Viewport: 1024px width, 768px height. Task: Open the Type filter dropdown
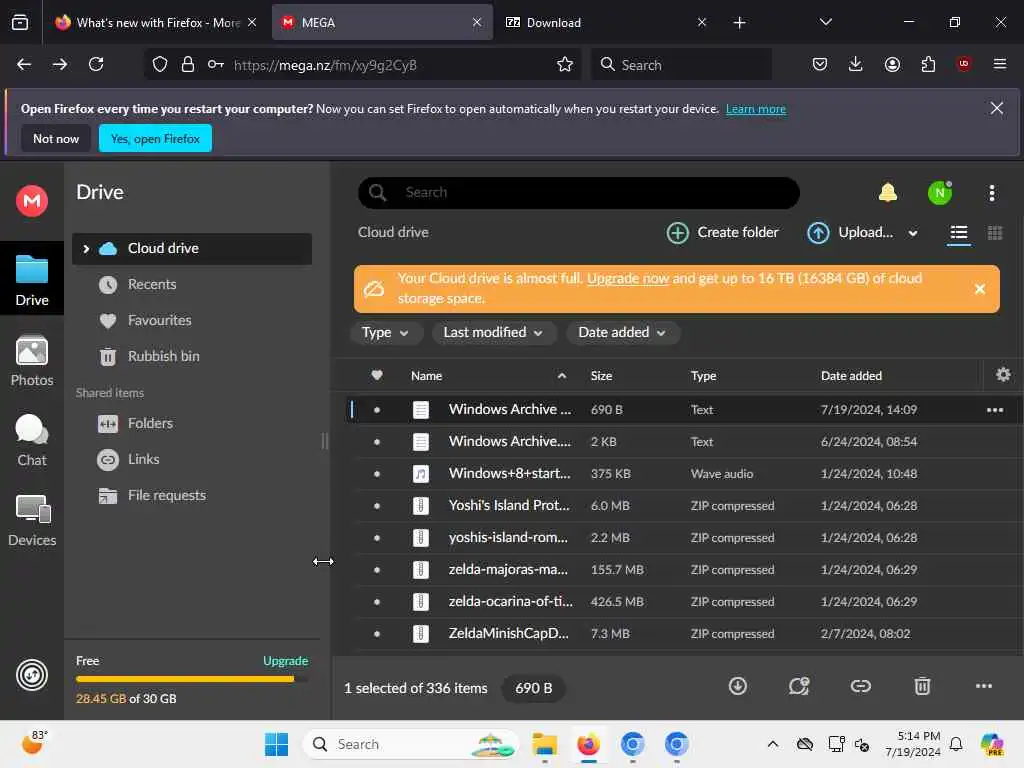click(385, 332)
